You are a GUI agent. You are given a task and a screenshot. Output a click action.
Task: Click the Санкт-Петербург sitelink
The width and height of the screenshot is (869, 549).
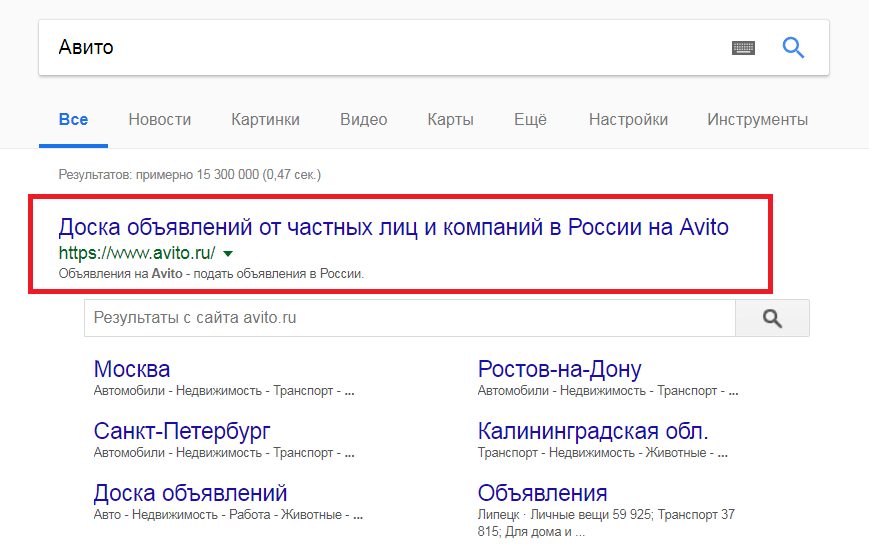[x=182, y=431]
